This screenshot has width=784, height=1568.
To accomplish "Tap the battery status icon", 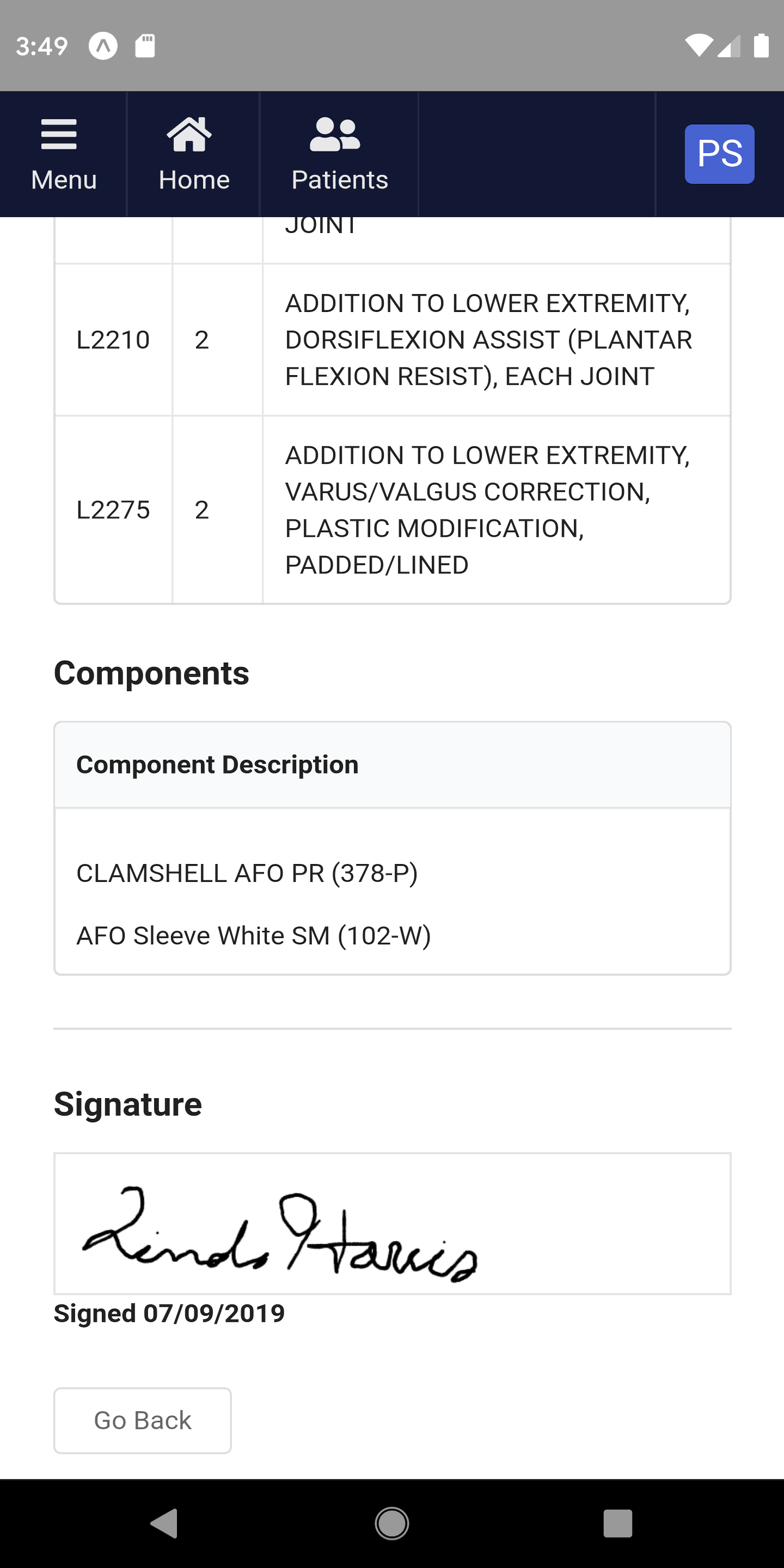I will [x=761, y=46].
